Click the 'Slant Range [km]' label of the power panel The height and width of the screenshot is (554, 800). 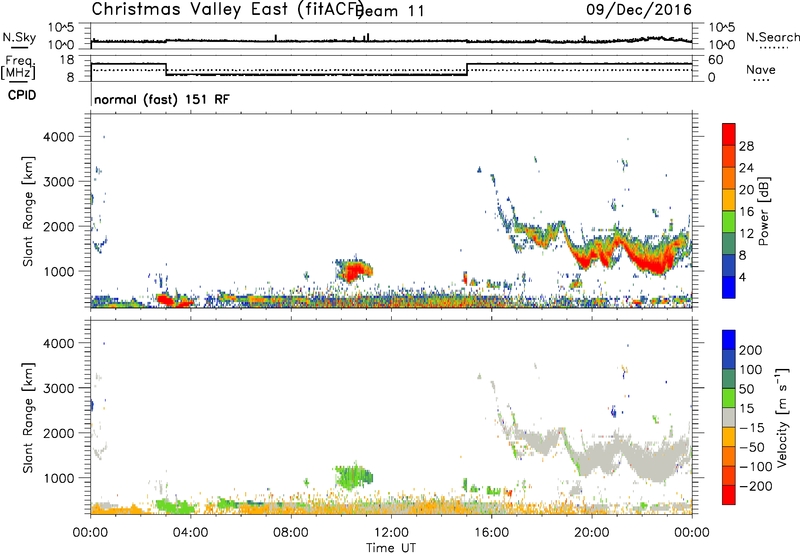click(x=28, y=211)
